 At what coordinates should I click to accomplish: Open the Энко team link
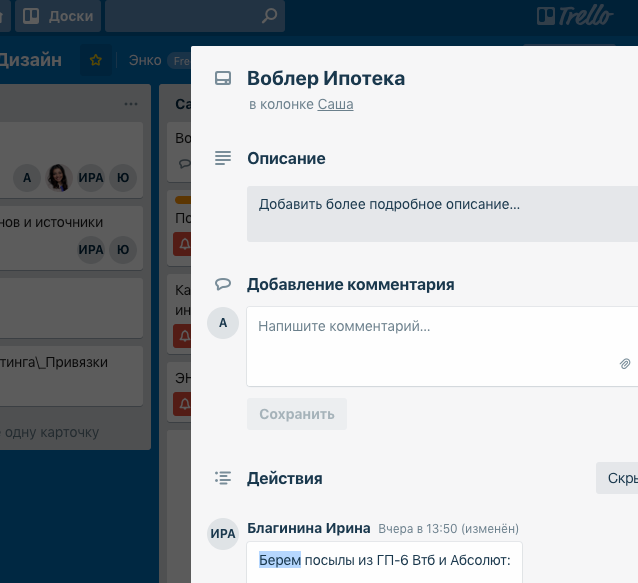(x=145, y=60)
